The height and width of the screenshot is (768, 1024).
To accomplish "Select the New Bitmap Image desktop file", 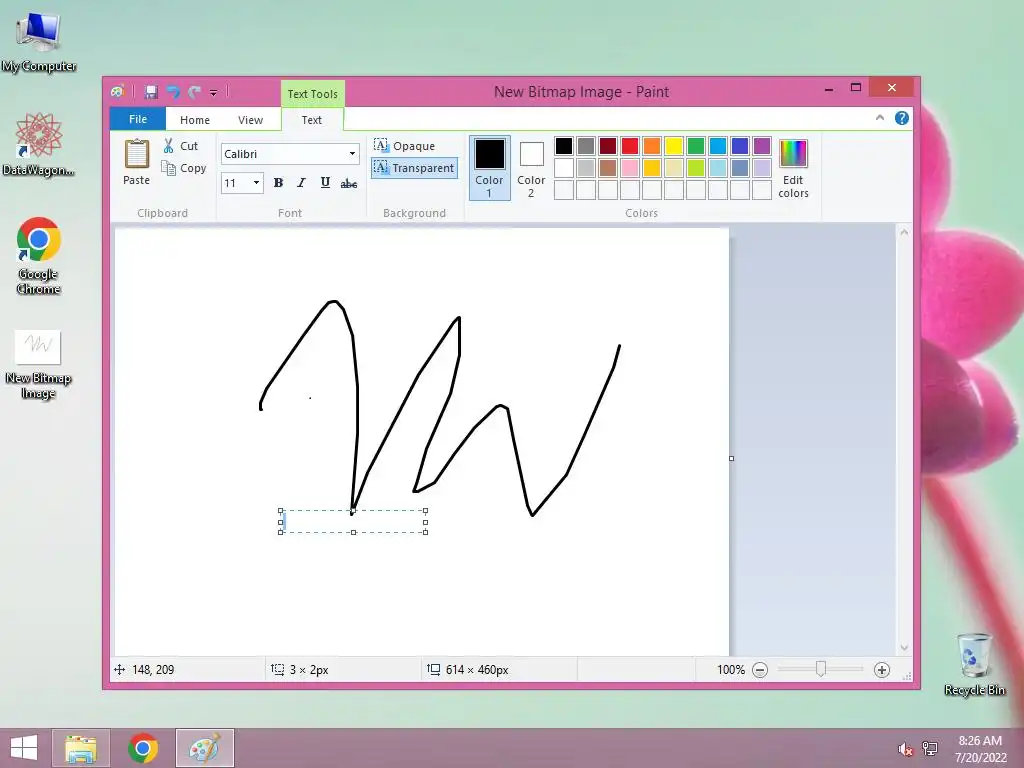I will pyautogui.click(x=38, y=364).
